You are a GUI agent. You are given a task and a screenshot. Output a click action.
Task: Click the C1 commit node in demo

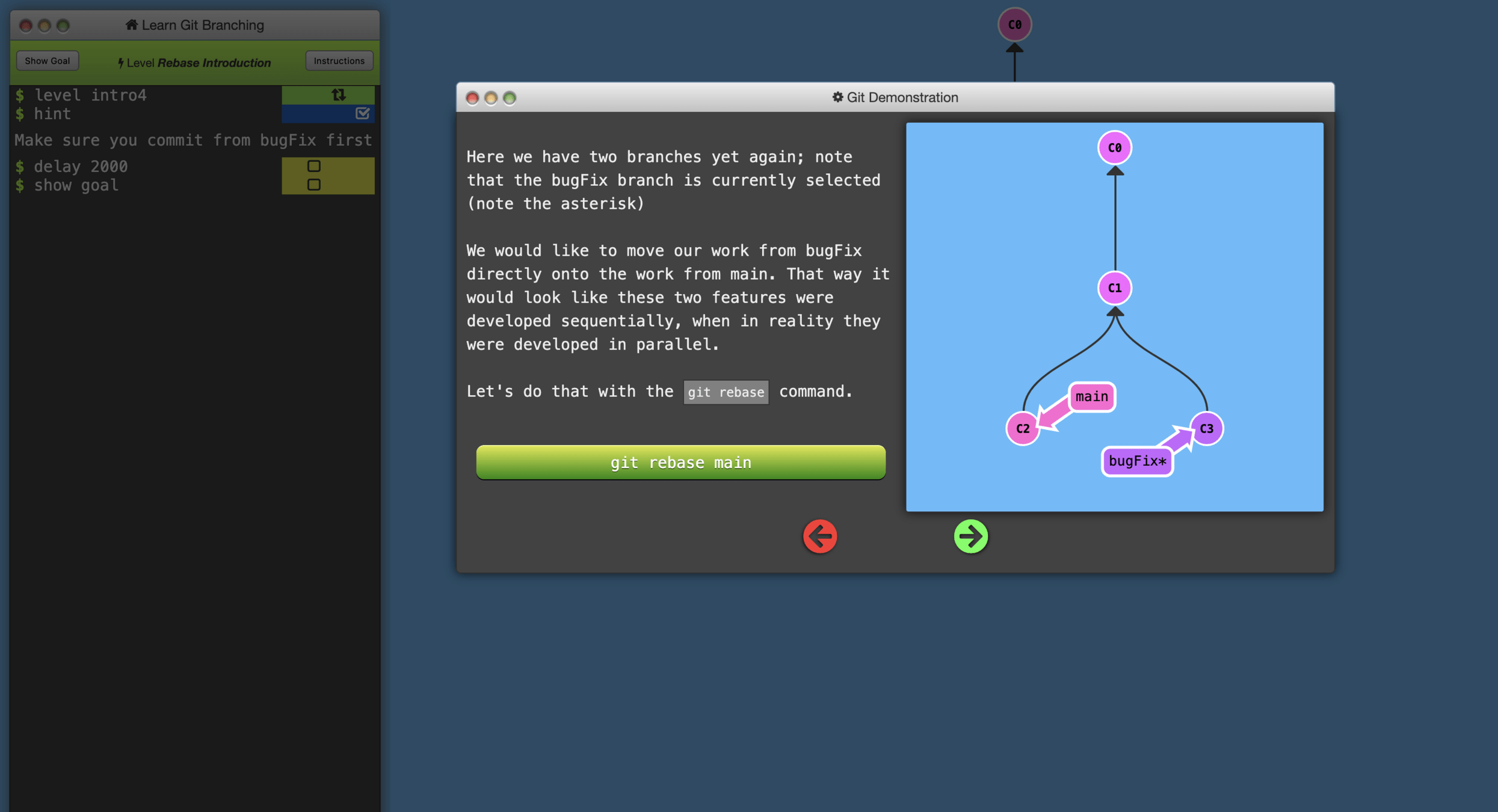[x=1114, y=288]
